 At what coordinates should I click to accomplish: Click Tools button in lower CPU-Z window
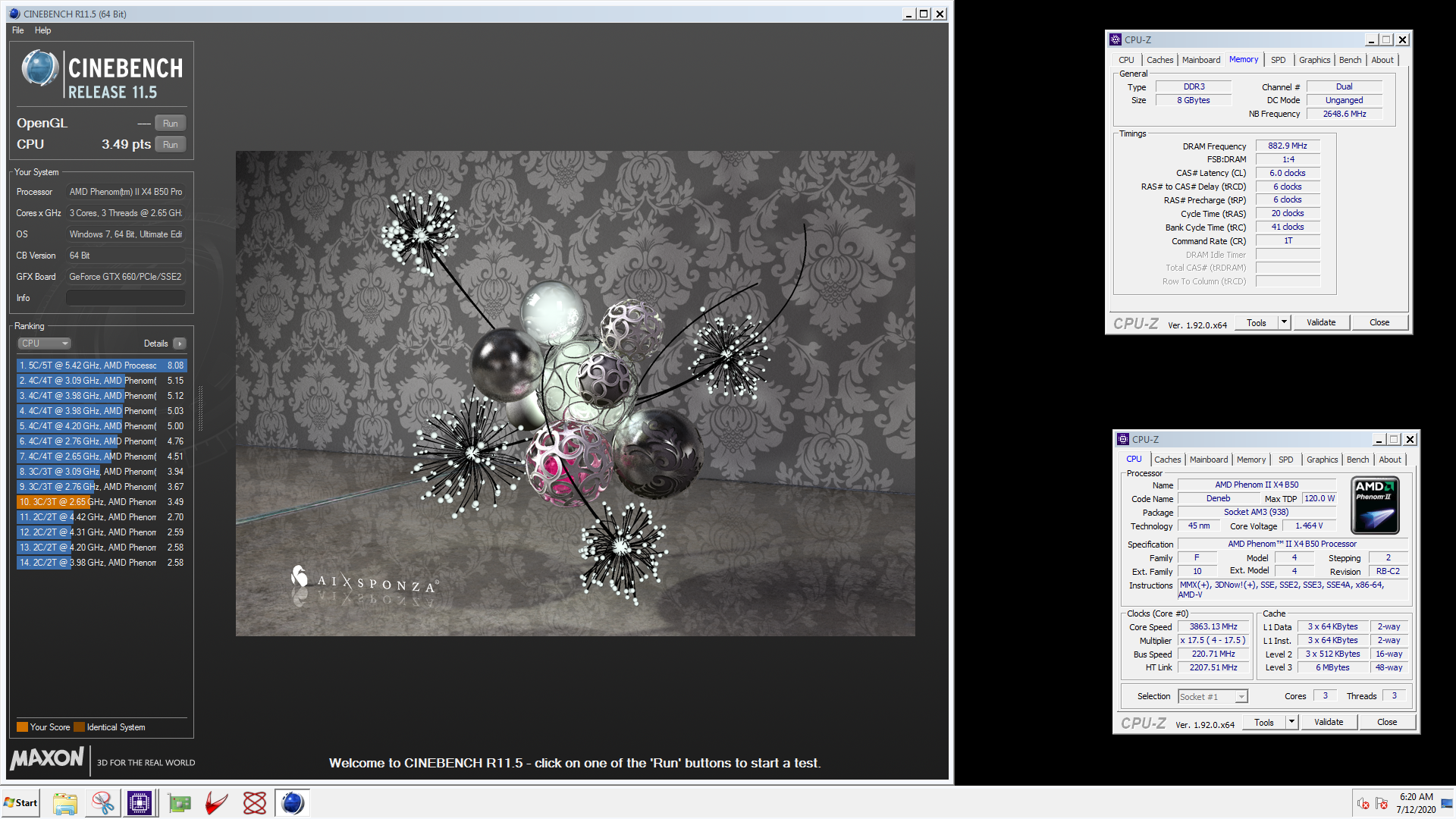1264,722
